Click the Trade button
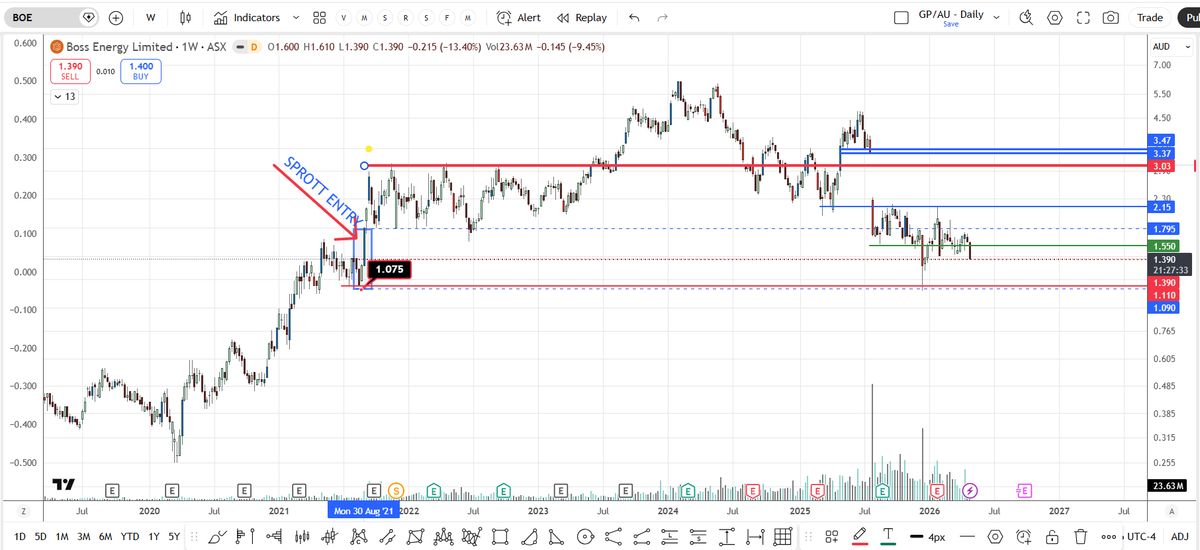The image size is (1200, 550). (x=1150, y=17)
